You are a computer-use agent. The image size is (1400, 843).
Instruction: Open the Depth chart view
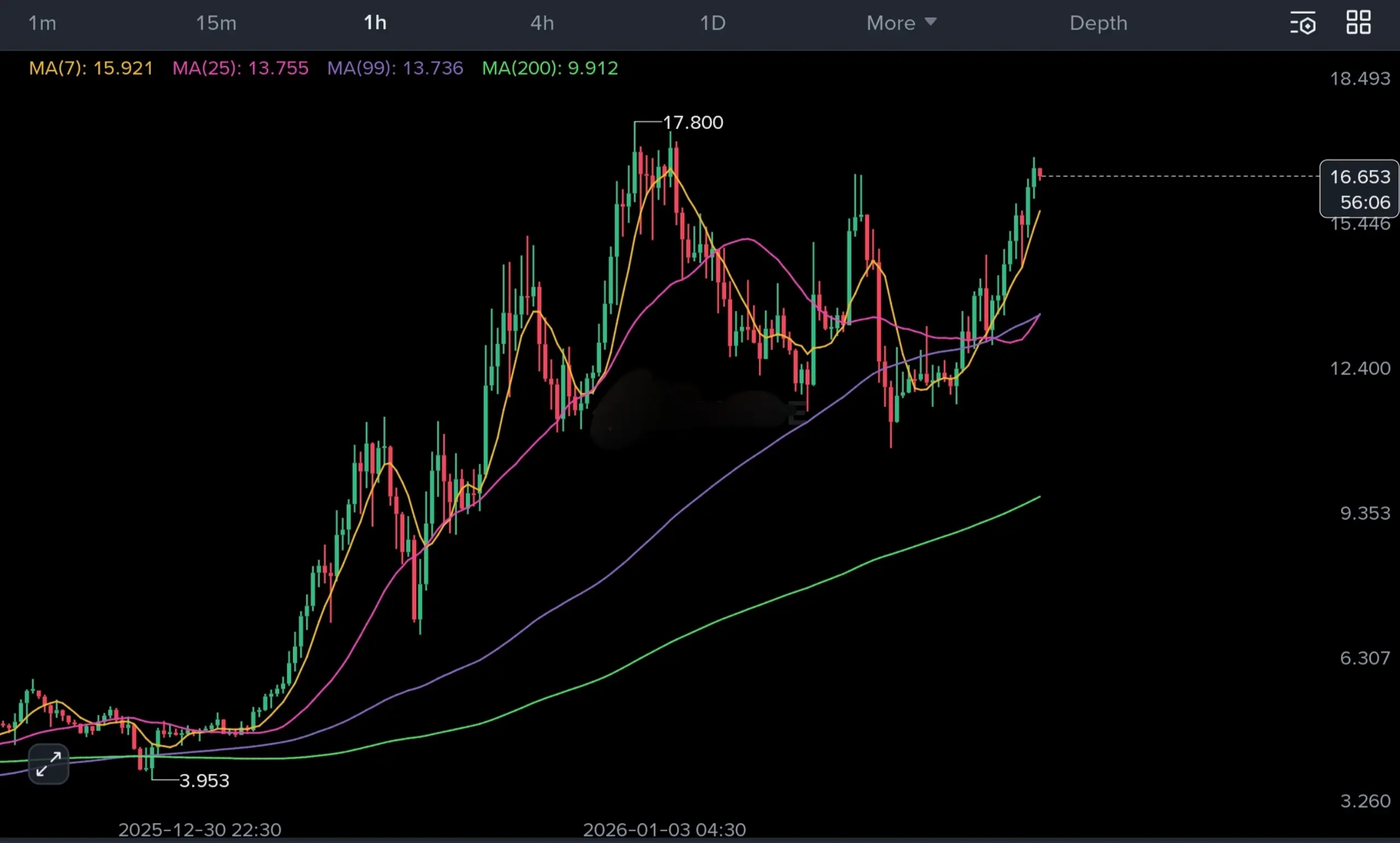tap(1098, 24)
